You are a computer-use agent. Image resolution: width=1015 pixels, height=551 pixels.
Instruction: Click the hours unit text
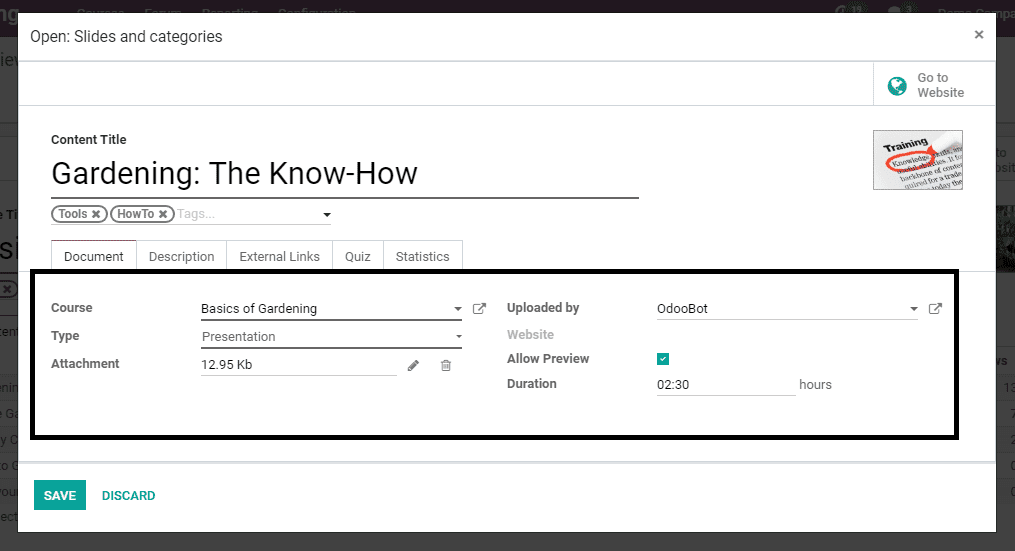(x=816, y=385)
